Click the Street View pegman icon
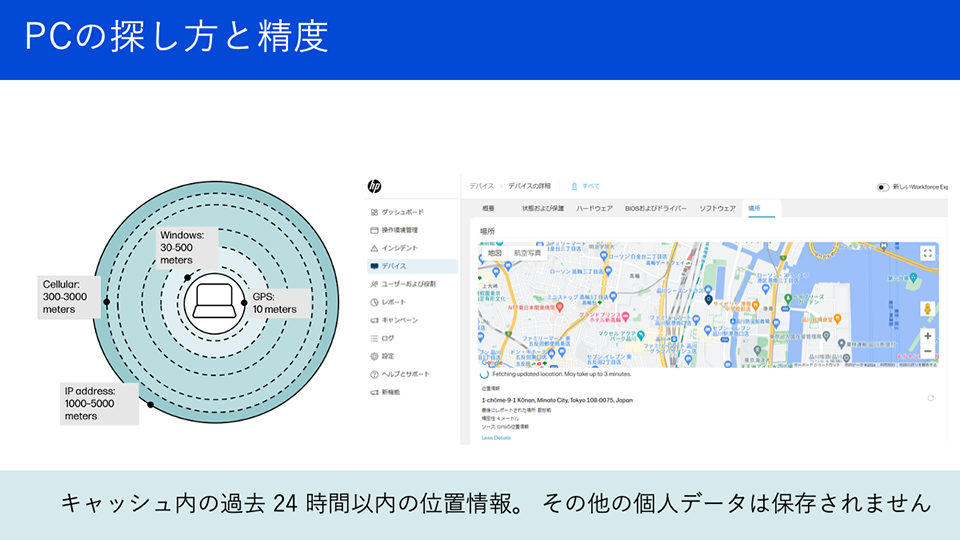Screen dimensions: 960x540 coord(928,309)
